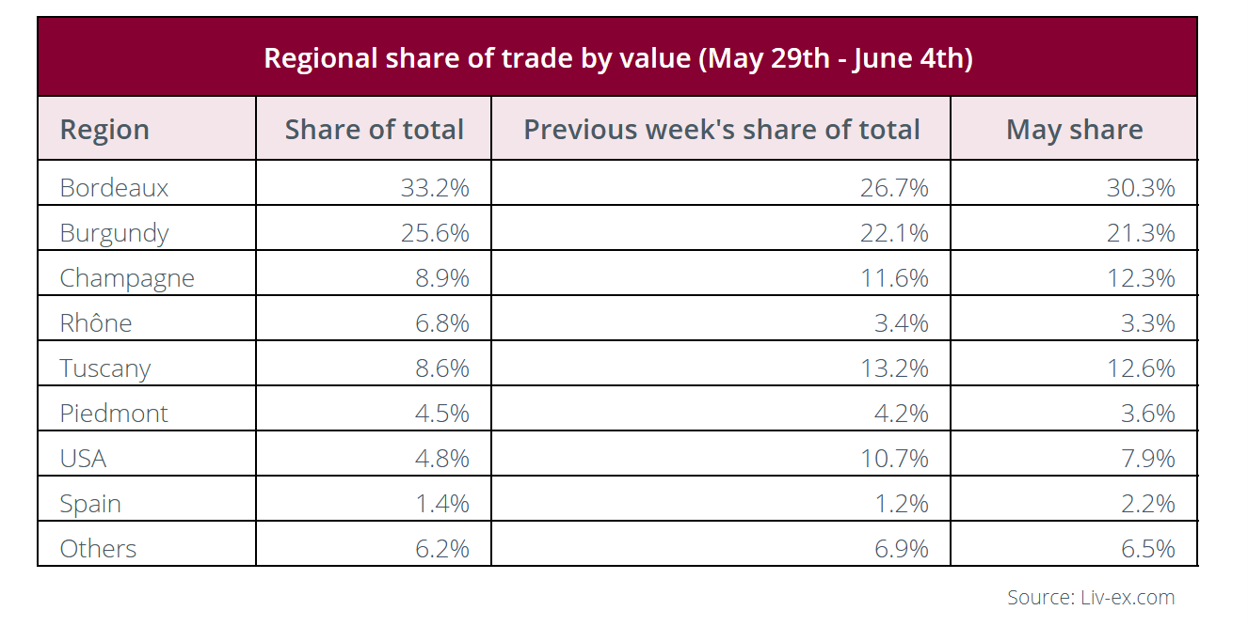
Task: Click the Bordeaux row label
Action: coord(114,187)
